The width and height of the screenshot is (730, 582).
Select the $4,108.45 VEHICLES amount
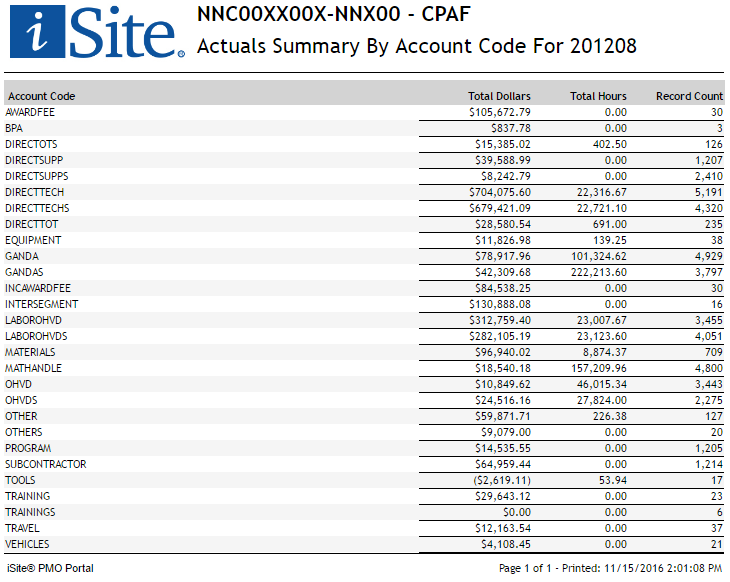coord(506,544)
